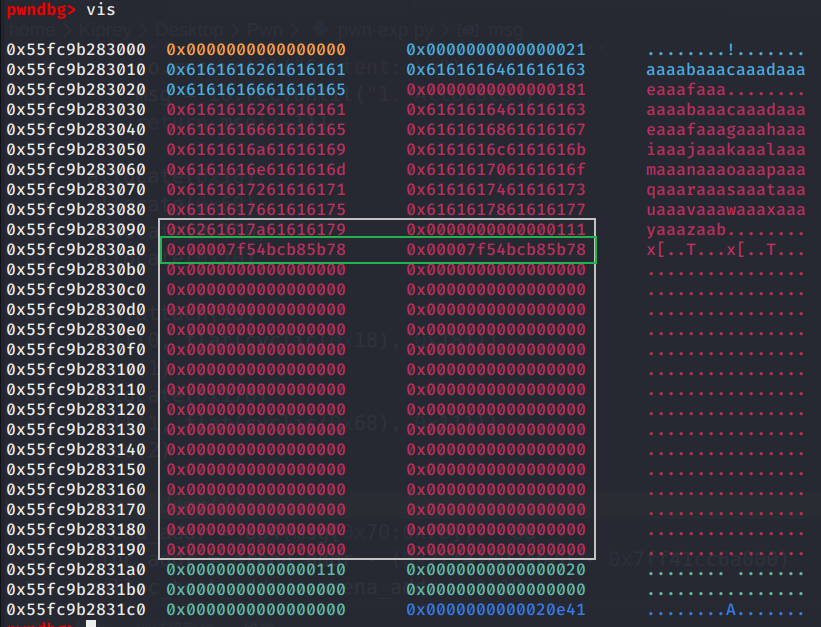Click ASCII text 'uaaavaaawaaaxaaa'
The width and height of the screenshot is (821, 627).
[726, 210]
